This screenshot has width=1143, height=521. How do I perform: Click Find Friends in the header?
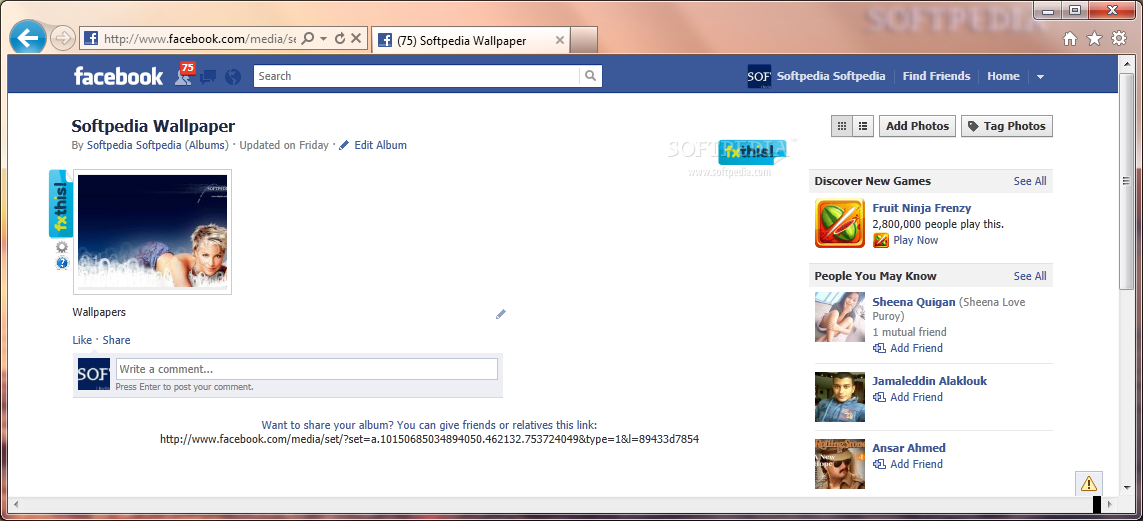936,76
